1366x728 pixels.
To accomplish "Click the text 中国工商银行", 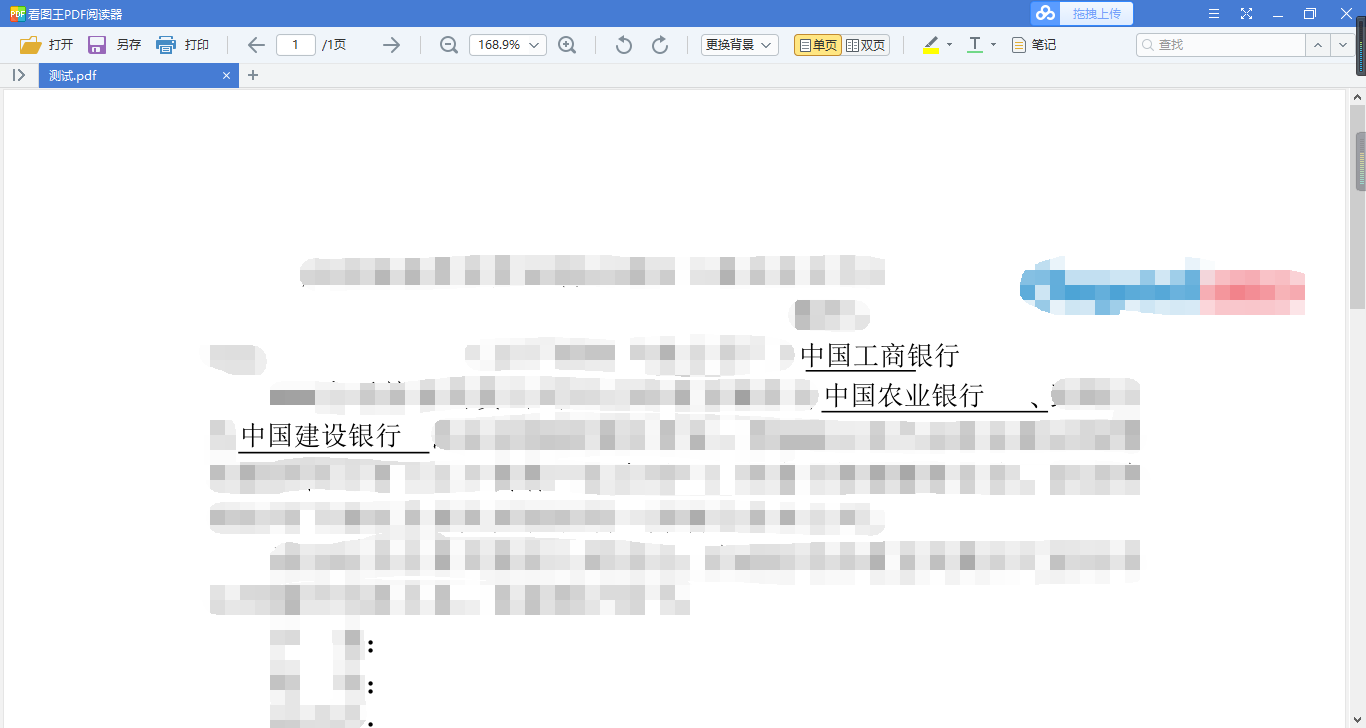I will (880, 355).
